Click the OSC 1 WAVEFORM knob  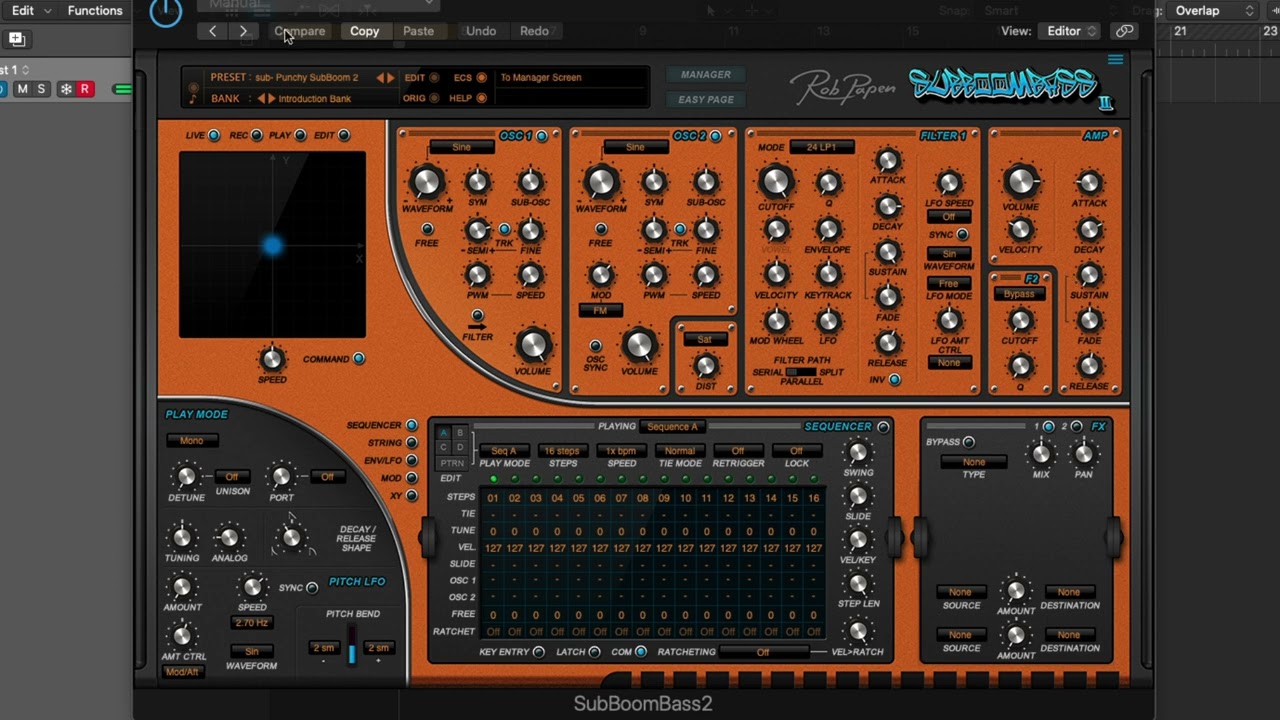click(427, 182)
